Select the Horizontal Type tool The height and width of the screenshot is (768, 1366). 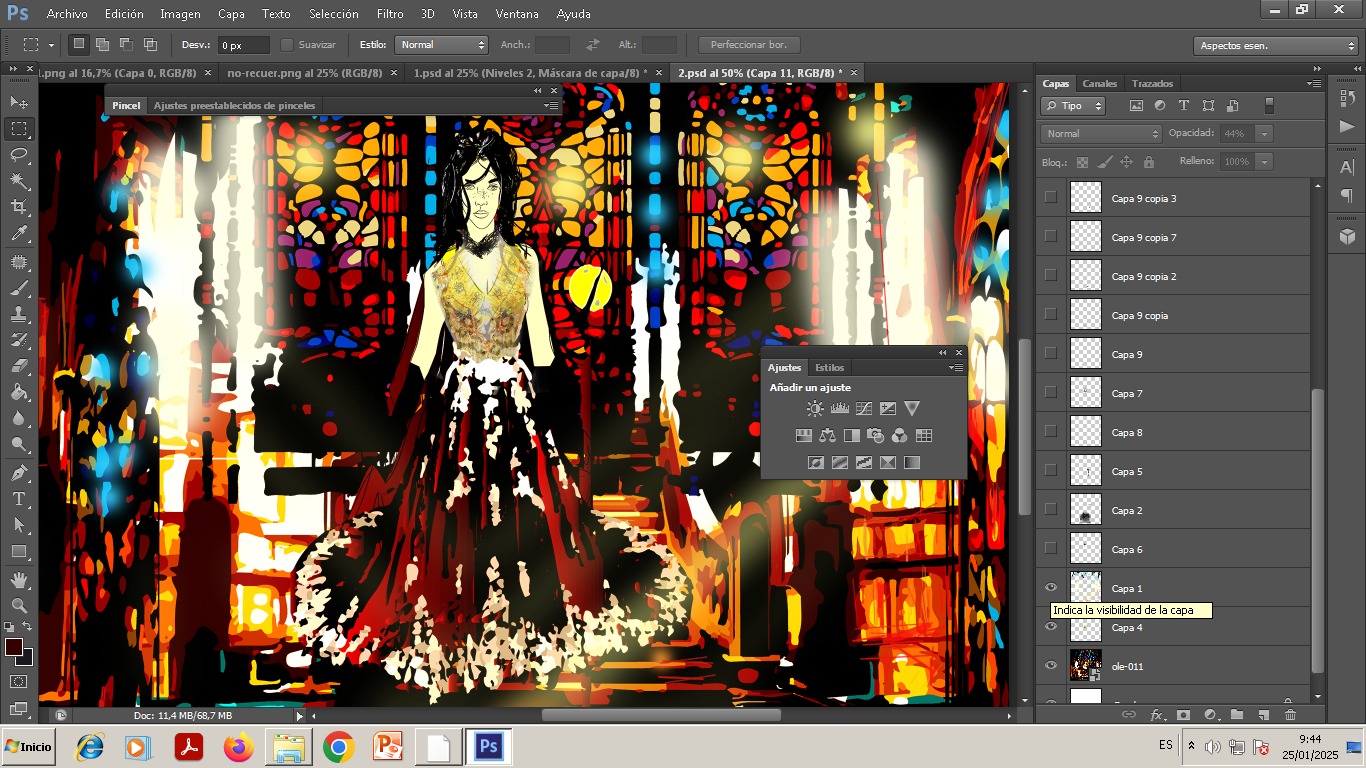coord(19,499)
